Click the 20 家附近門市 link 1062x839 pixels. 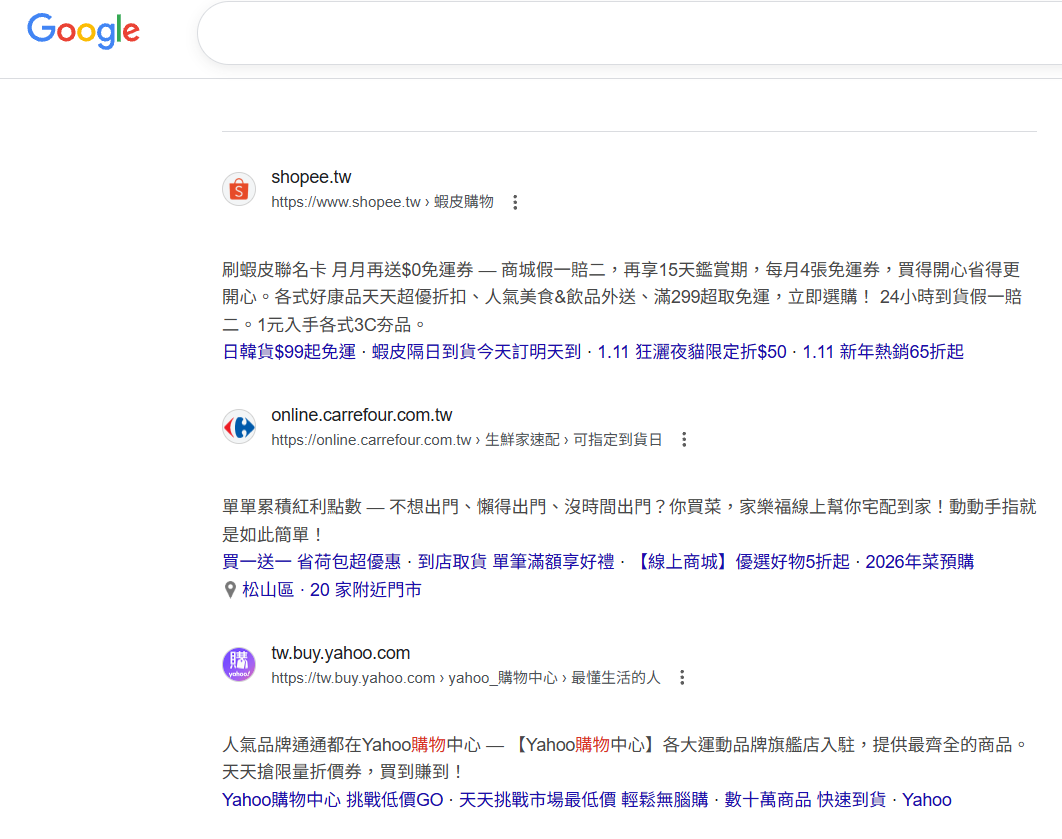366,590
